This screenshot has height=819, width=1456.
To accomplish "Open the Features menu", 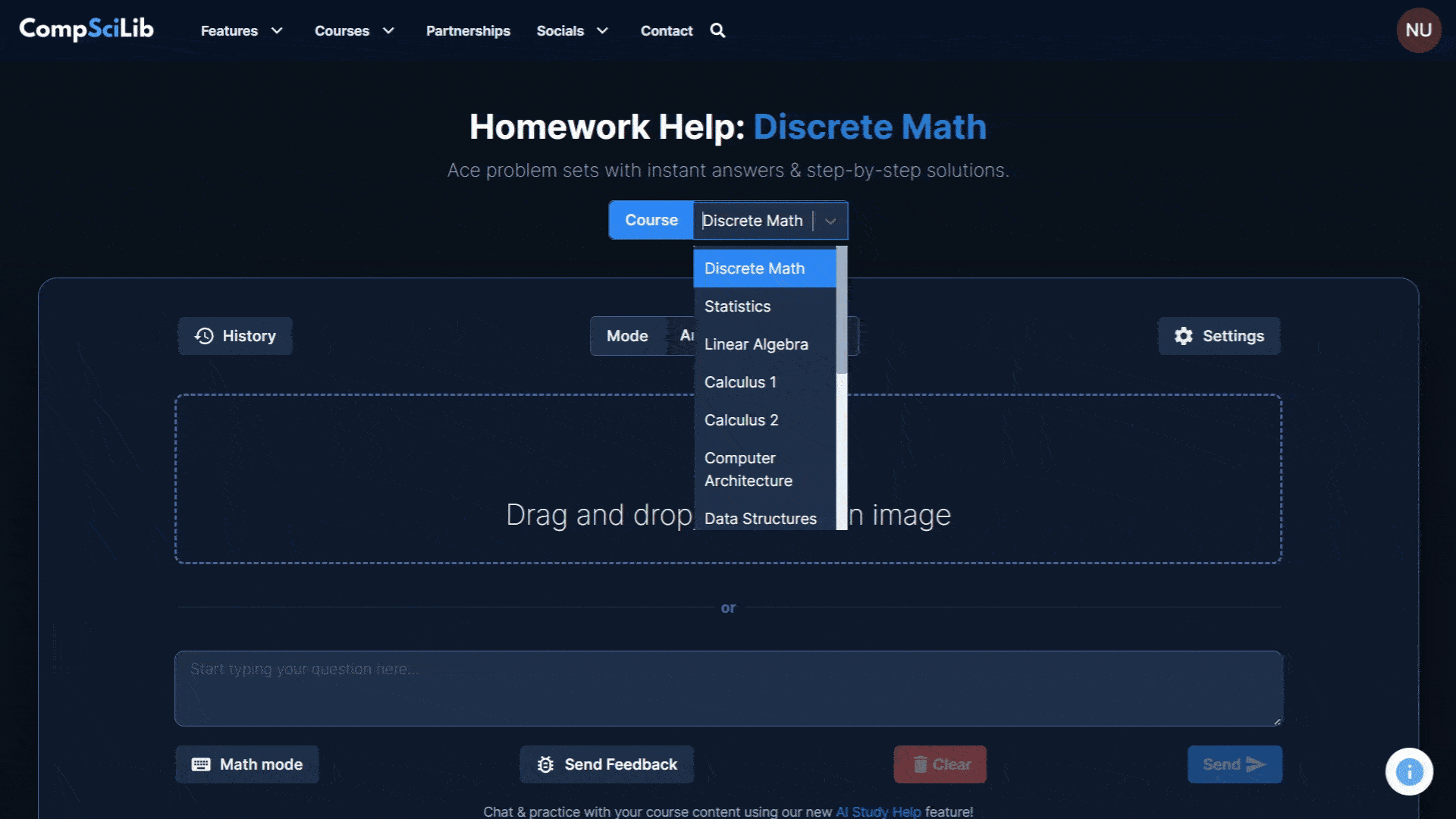I will click(x=241, y=31).
